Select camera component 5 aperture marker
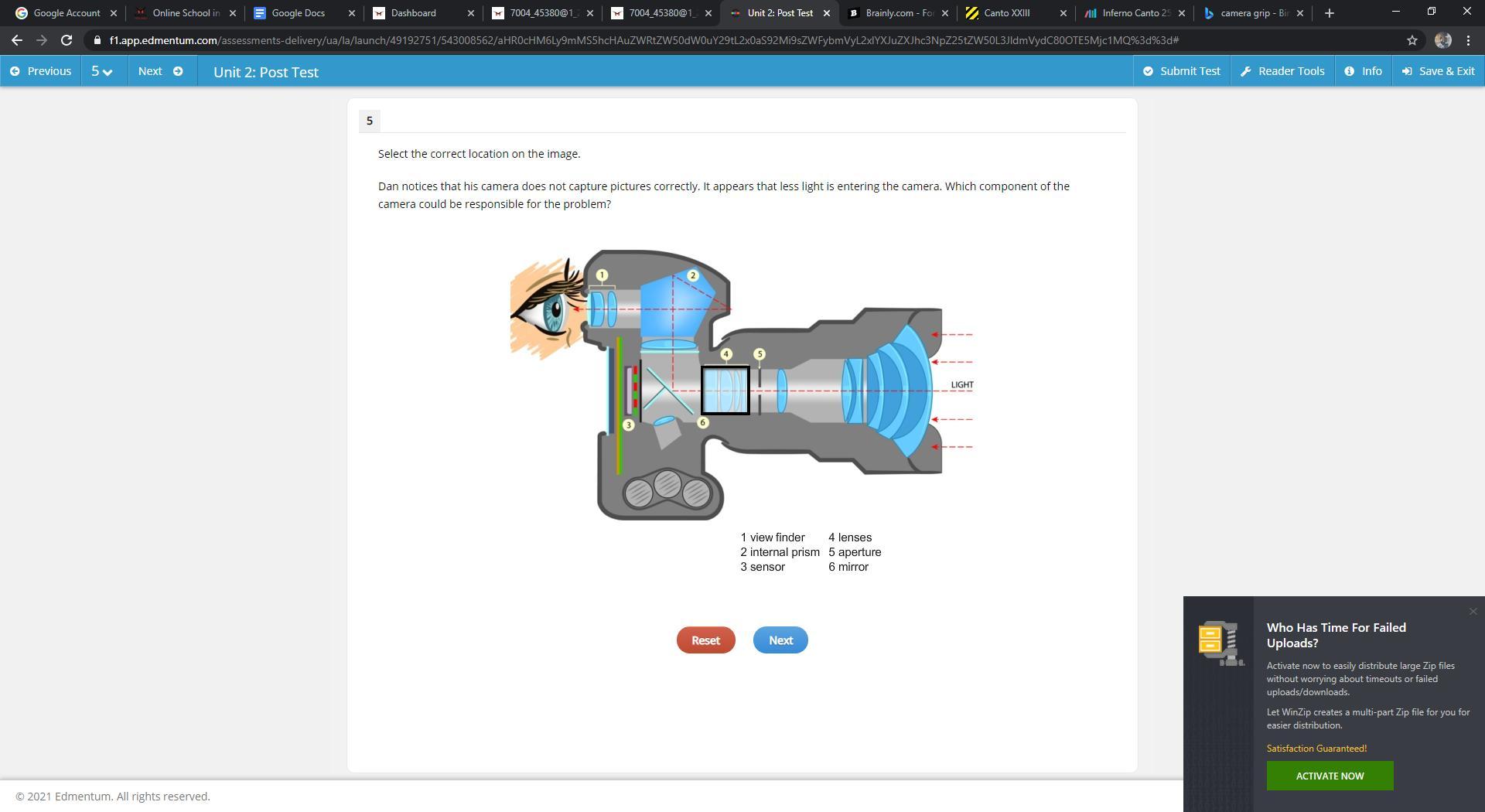The height and width of the screenshot is (812, 1485). (760, 354)
